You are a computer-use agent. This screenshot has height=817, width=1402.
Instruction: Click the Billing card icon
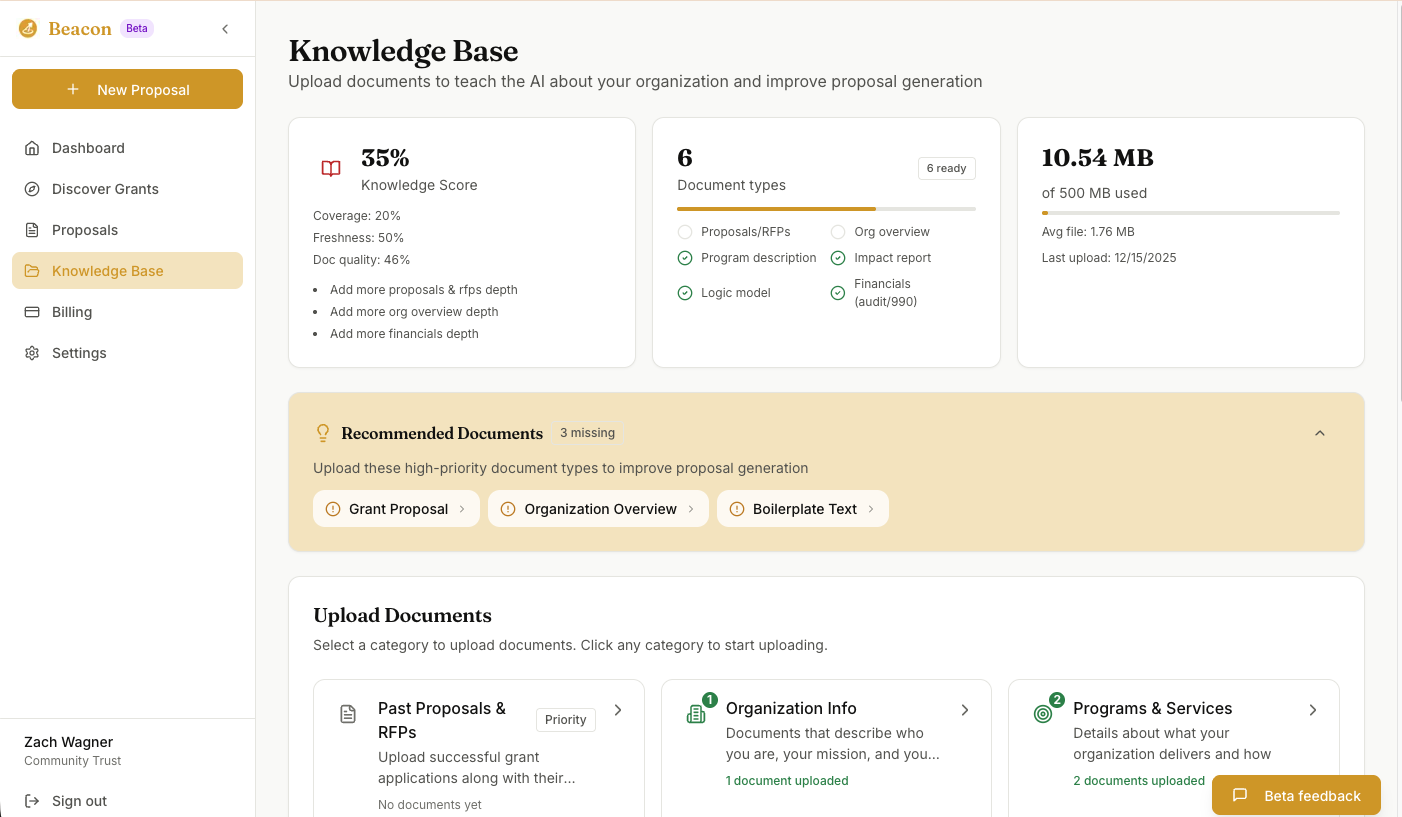(x=32, y=312)
